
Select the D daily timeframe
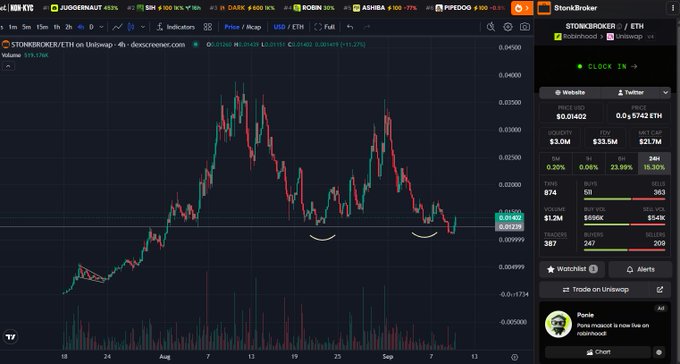point(91,27)
